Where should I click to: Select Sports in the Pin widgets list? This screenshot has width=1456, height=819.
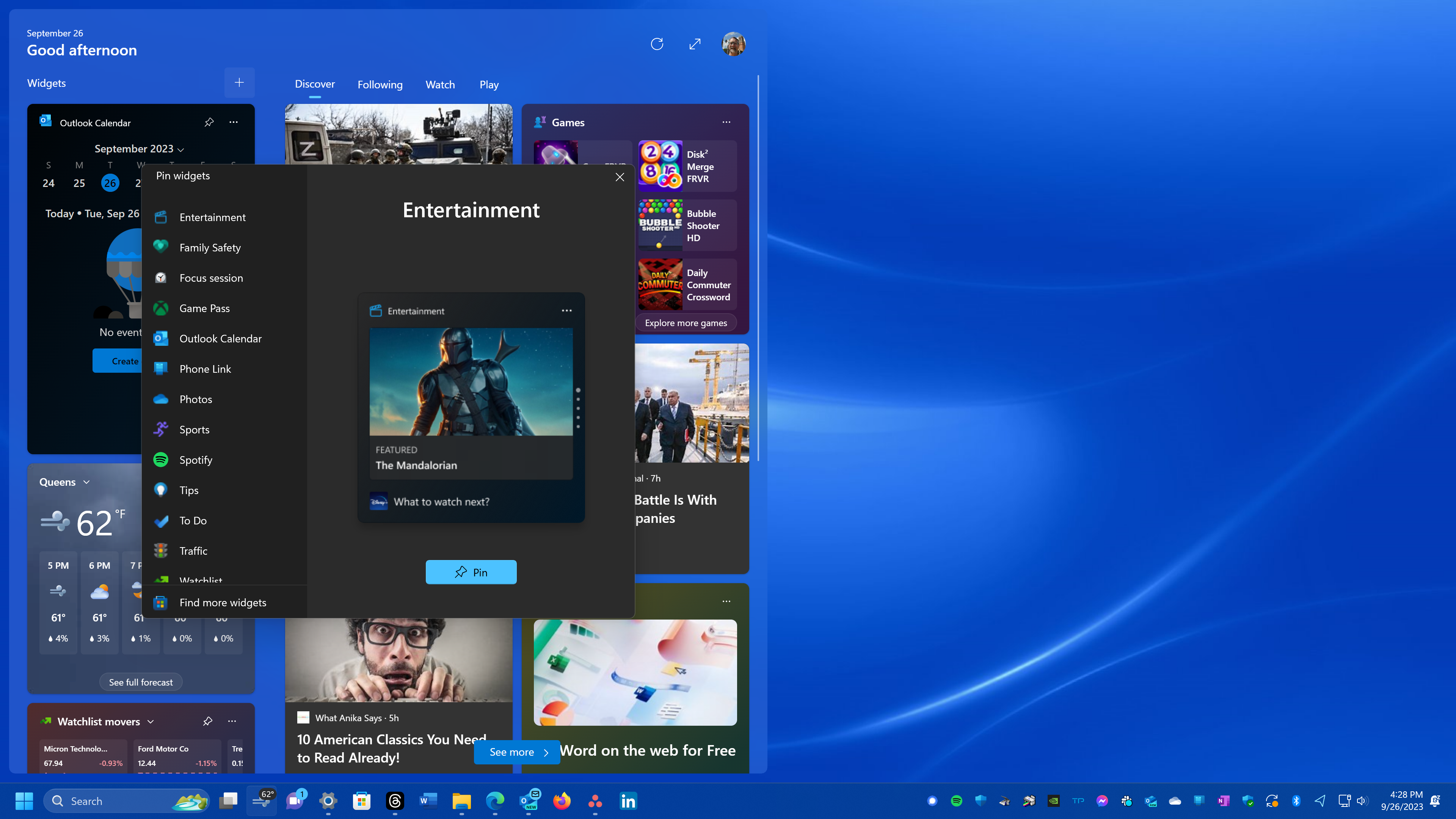(195, 430)
